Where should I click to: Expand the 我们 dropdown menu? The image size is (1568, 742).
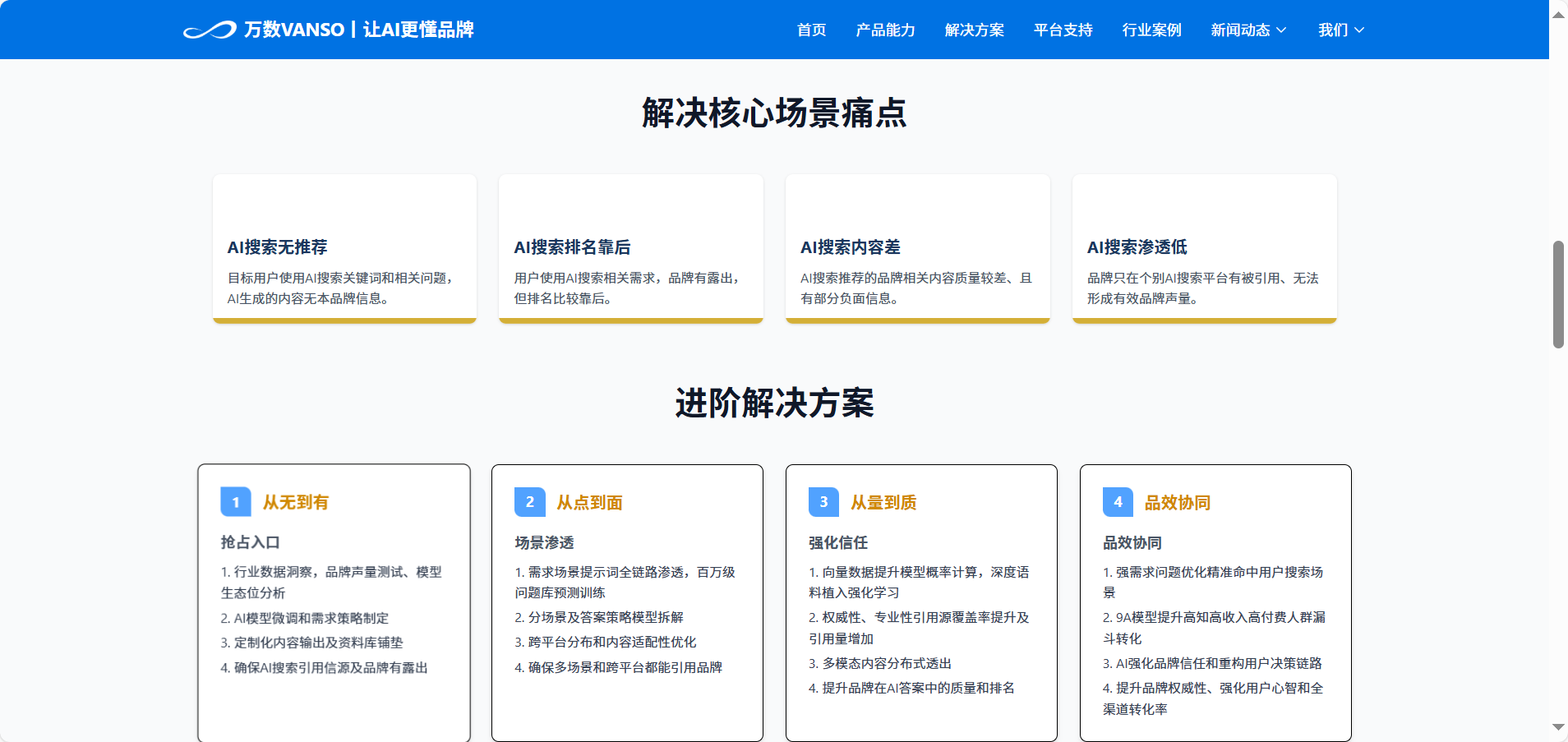click(x=1340, y=30)
